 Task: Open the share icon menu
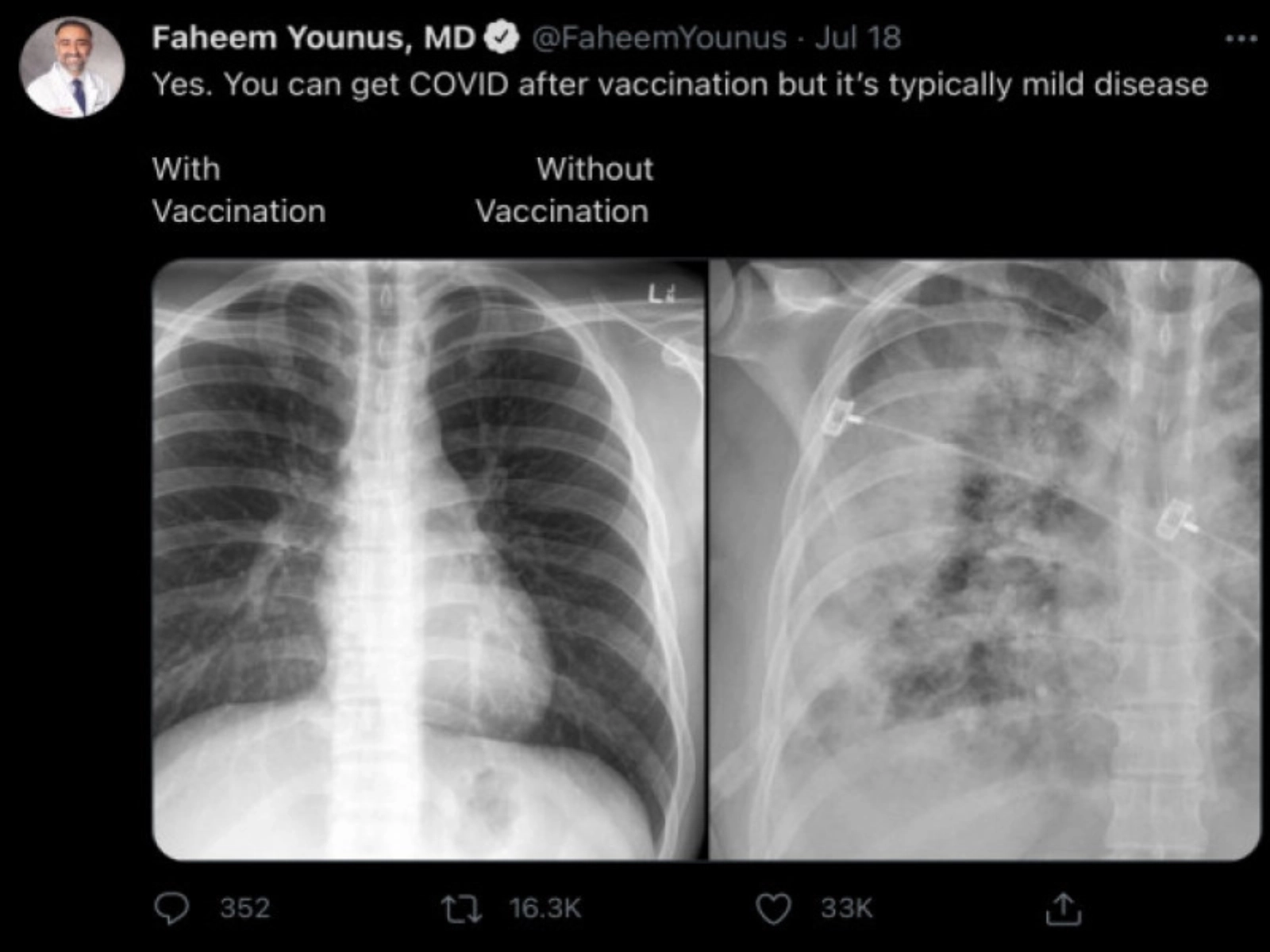[1063, 908]
